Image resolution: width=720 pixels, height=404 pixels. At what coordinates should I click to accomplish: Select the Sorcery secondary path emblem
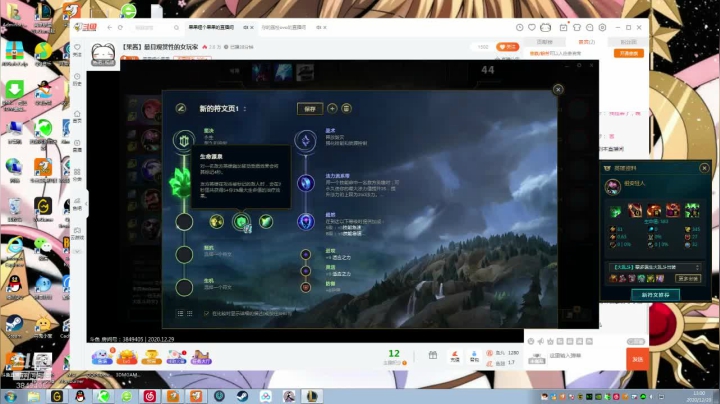tap(305, 140)
